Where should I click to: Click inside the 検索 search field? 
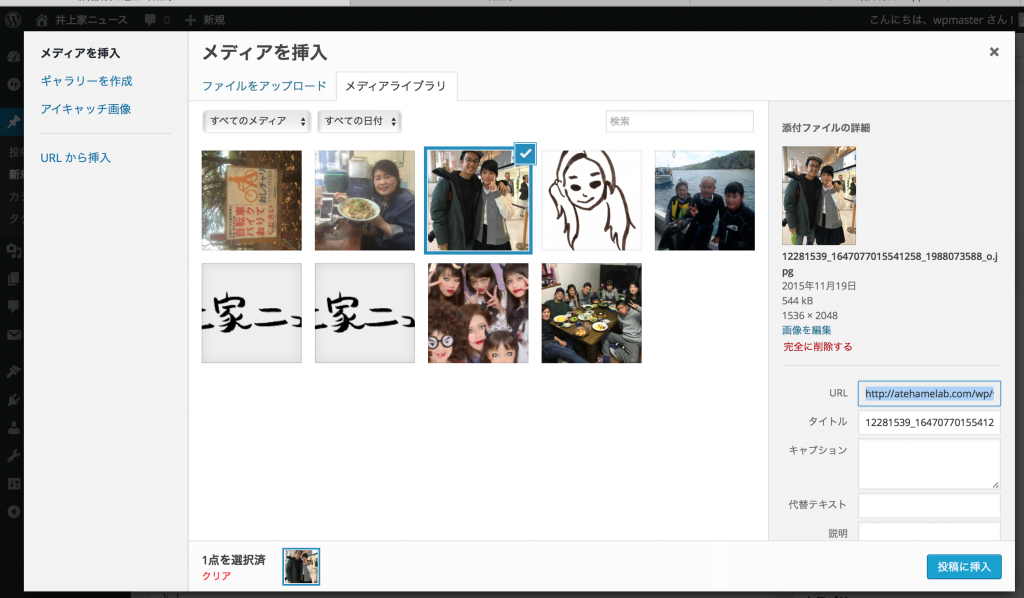coord(679,120)
